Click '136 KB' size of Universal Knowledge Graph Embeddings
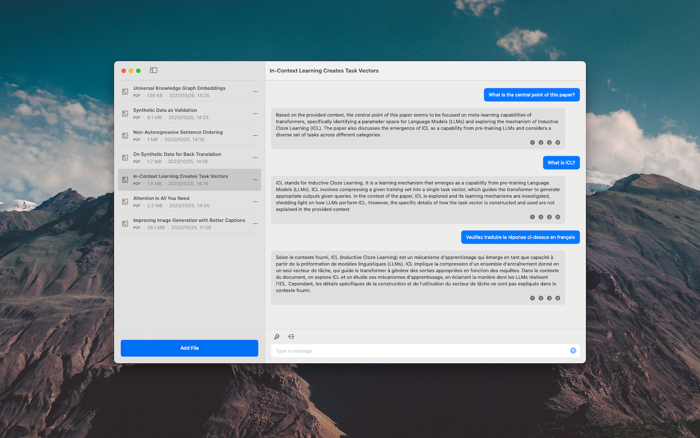700x438 pixels. tap(154, 96)
